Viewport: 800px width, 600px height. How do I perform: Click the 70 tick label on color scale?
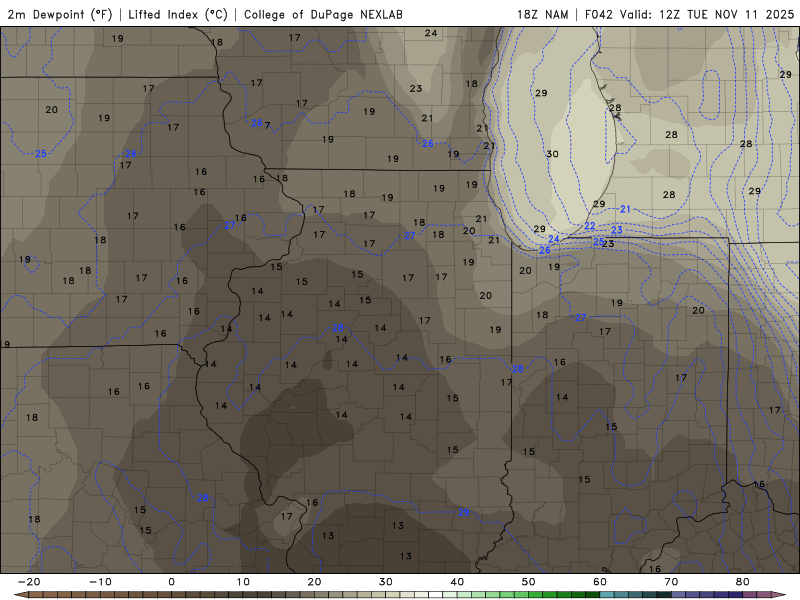pos(671,582)
